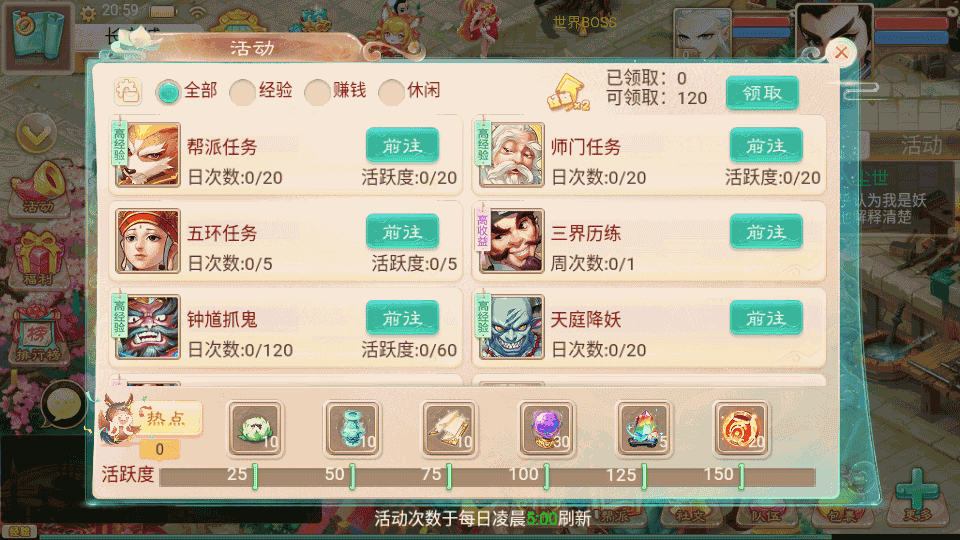
Task: Claim the rainbow crystal reward at 125
Action: 643,429
